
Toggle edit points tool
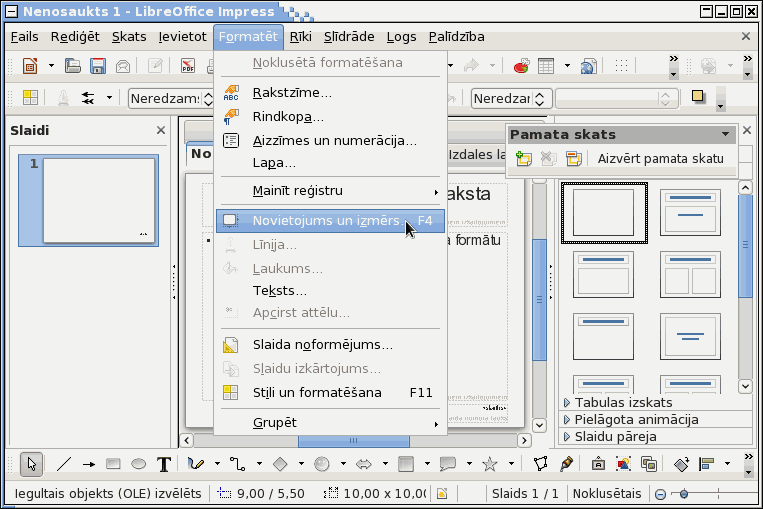[x=541, y=464]
